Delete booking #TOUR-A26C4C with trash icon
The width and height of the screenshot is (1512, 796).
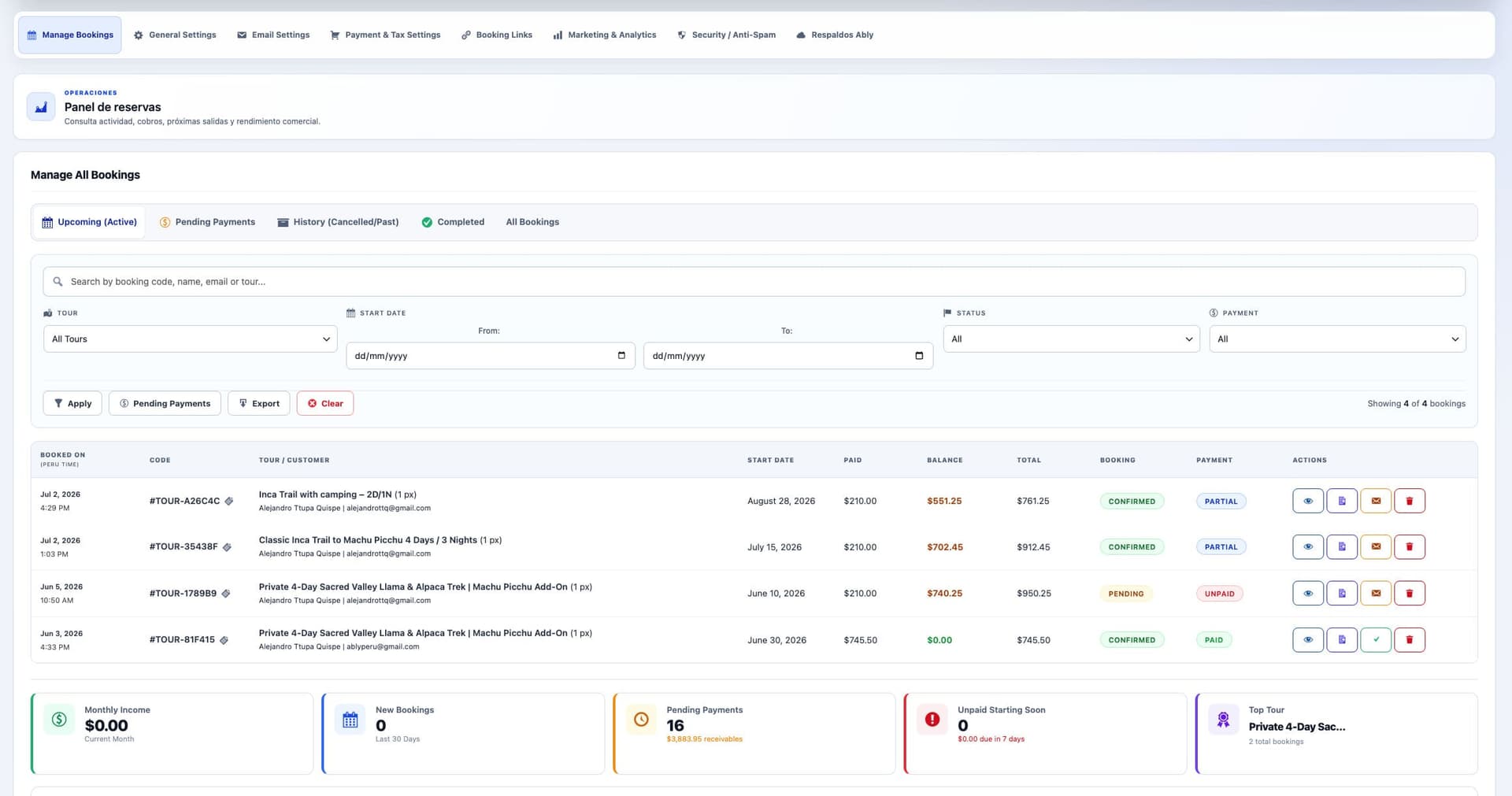(1410, 501)
